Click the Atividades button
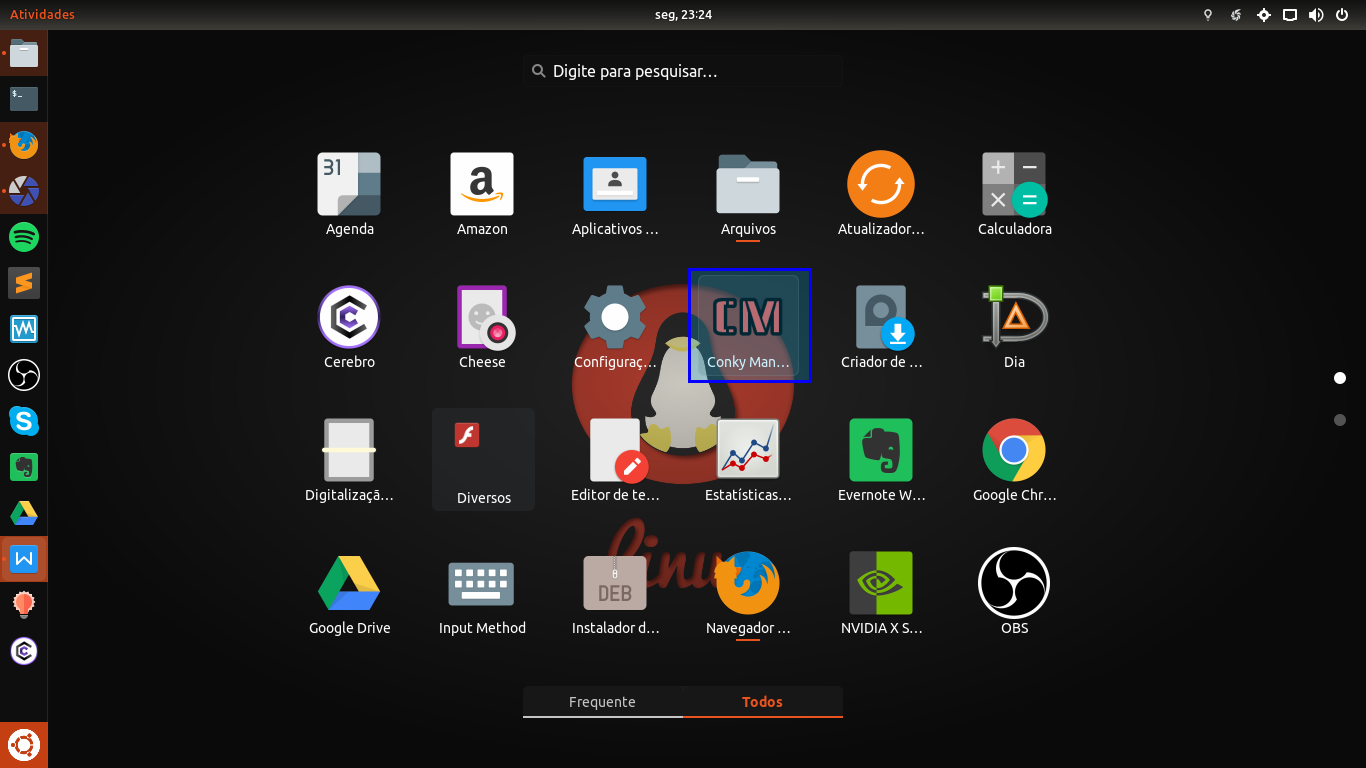The height and width of the screenshot is (768, 1366). pos(42,14)
